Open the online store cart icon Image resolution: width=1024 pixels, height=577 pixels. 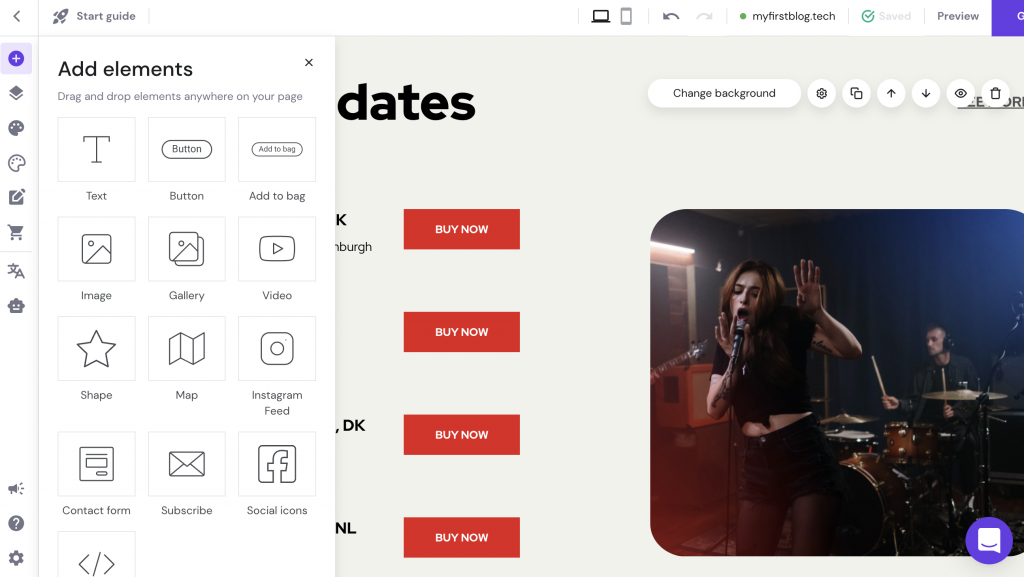tap(16, 232)
